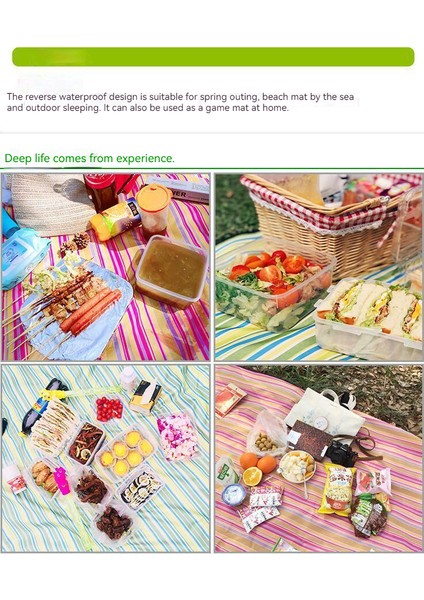Open the skewers and sausages picnic photo
This screenshot has width=424, height=600.
106,267
